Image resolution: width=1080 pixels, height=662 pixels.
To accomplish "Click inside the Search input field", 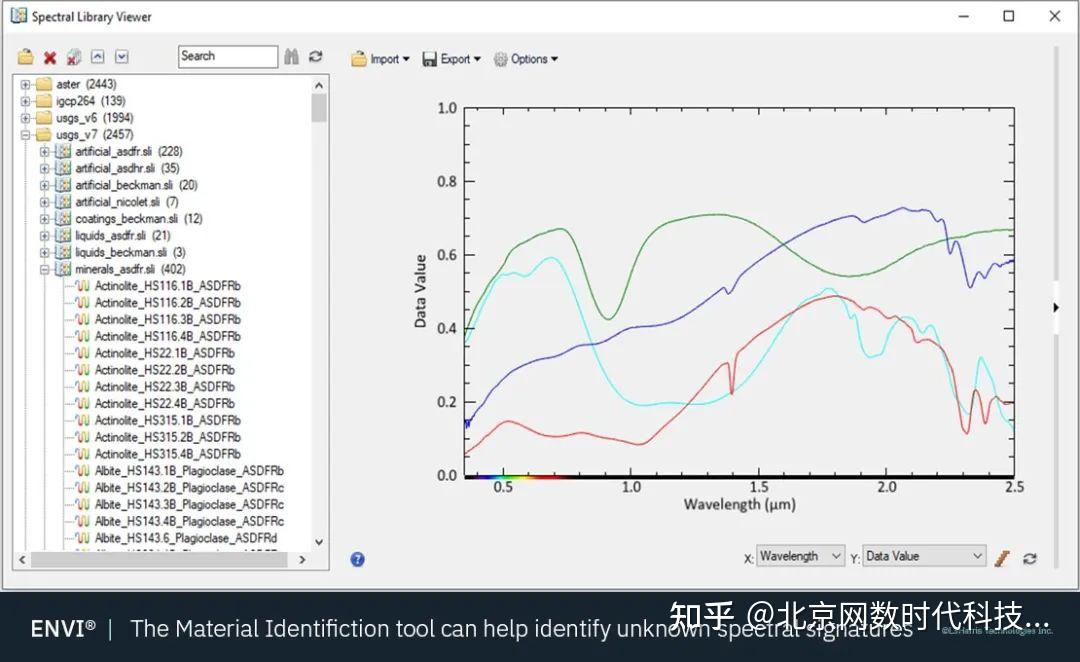I will point(228,56).
